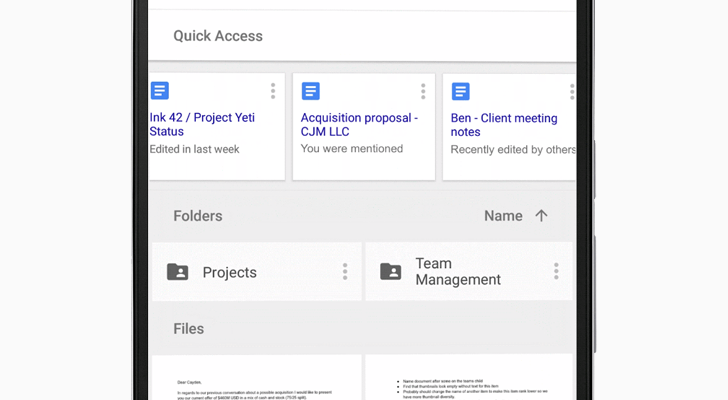Open the bulleted list file thumbnail
Screen dimensions: 728x400
click(x=468, y=378)
